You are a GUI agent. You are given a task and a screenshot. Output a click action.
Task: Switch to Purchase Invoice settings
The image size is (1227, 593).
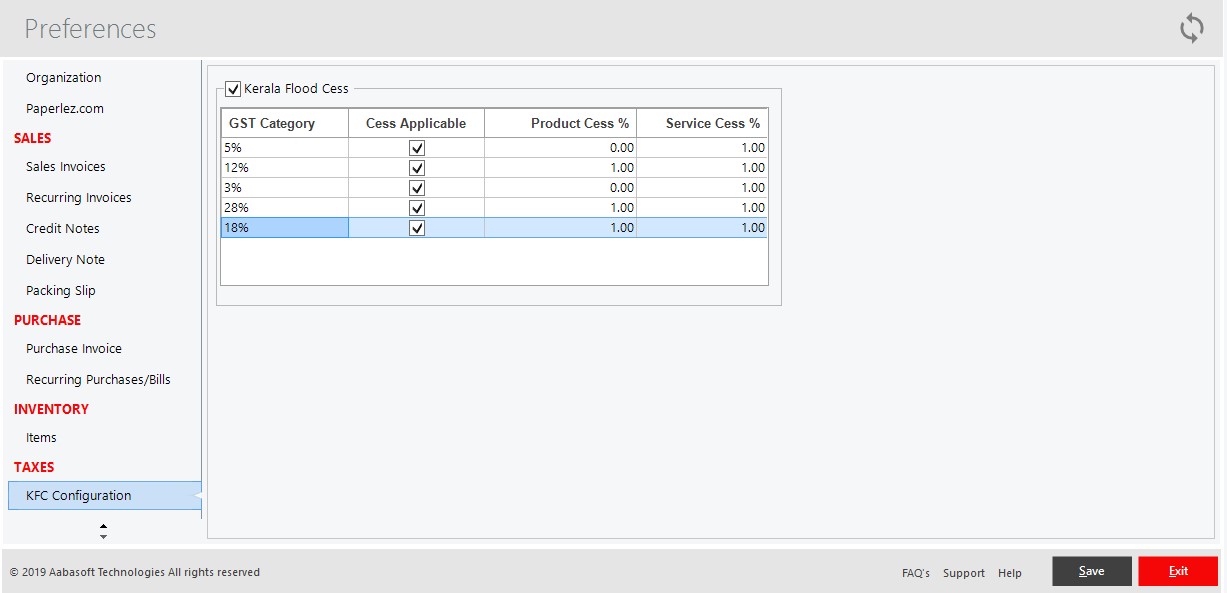coord(73,348)
